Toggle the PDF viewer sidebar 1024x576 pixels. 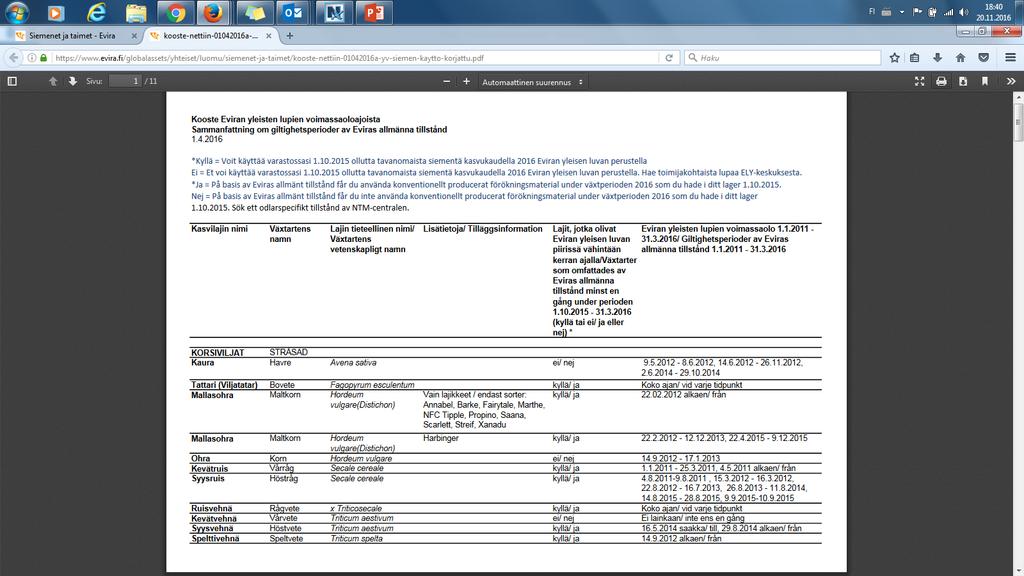pos(12,82)
